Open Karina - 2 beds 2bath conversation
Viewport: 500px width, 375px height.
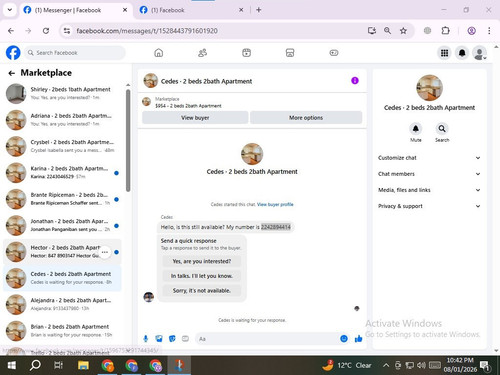coord(62,172)
